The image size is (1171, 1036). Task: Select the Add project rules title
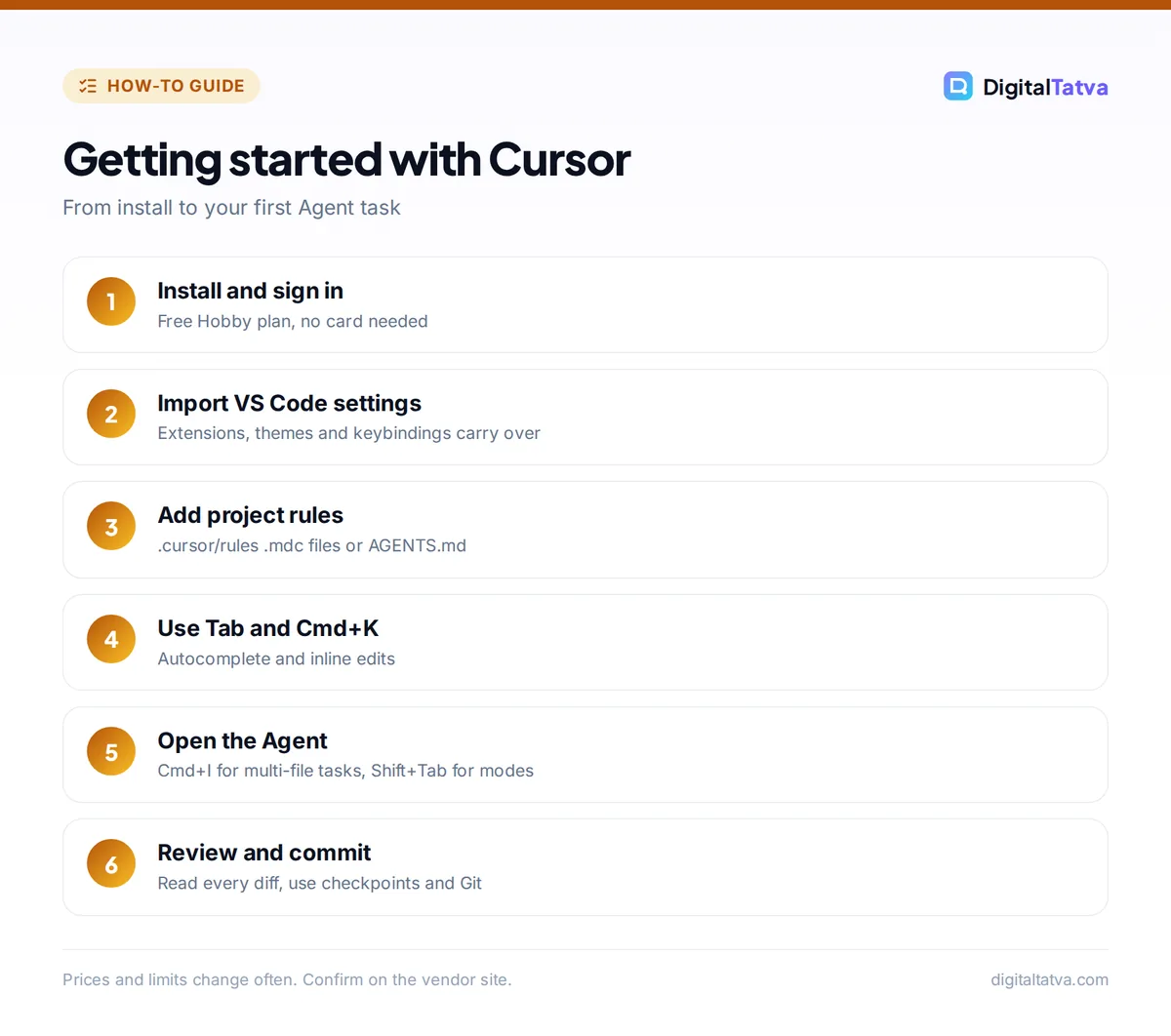[x=251, y=515]
